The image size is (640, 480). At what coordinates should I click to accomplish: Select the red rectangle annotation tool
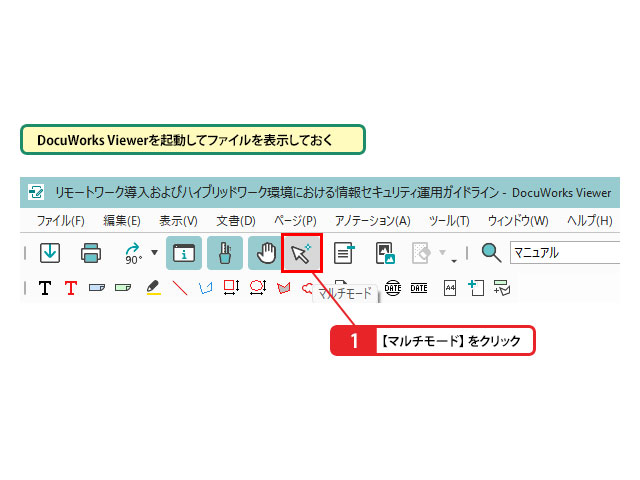point(231,287)
